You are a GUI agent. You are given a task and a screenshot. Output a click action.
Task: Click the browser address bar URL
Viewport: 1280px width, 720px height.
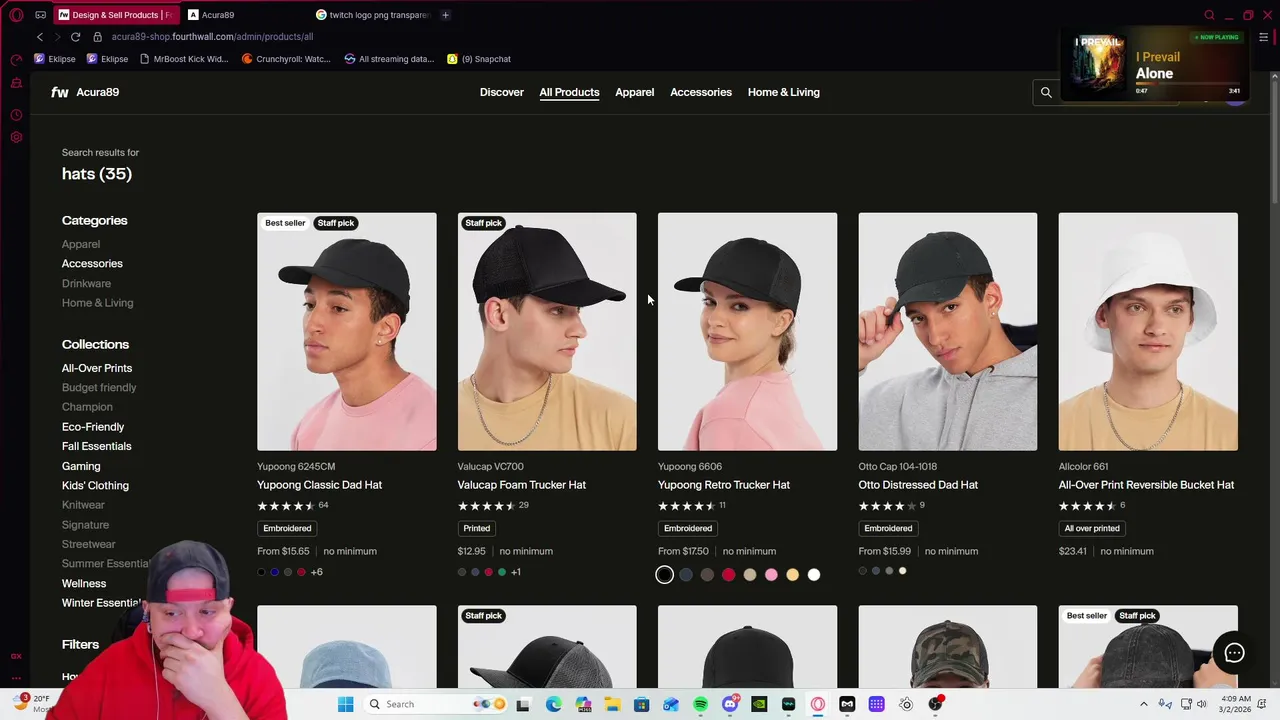pyautogui.click(x=212, y=37)
